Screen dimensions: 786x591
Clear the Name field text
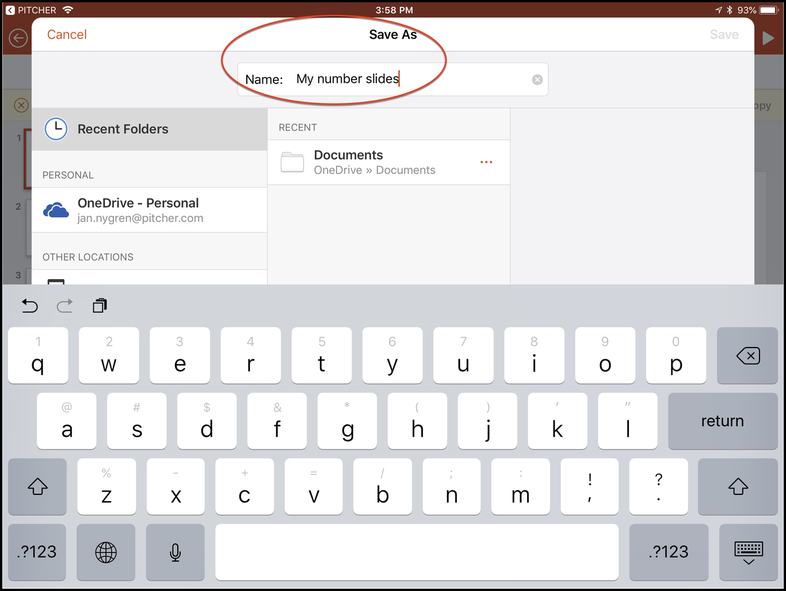[x=537, y=79]
